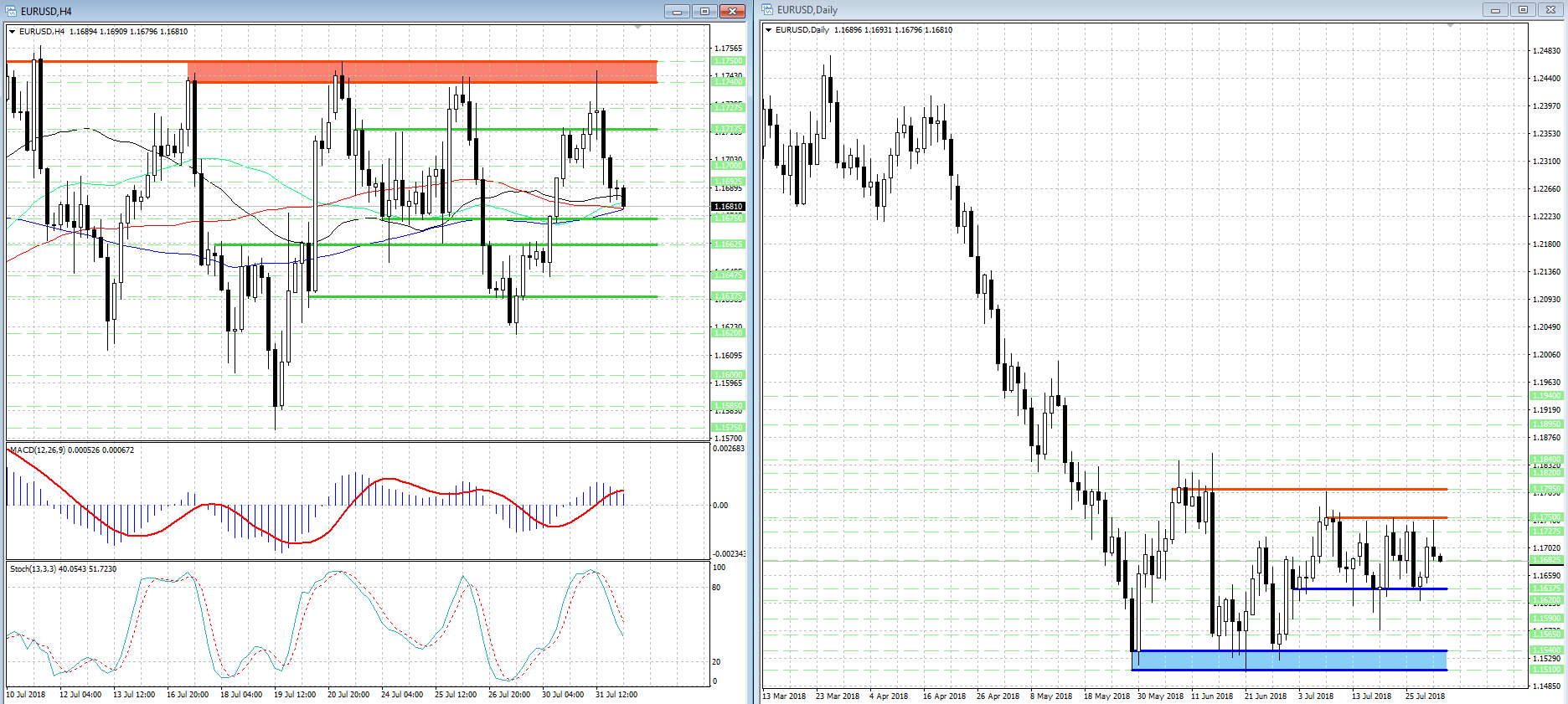Click the 1.15750 level label in H4 chart
Image resolution: width=1568 pixels, height=704 pixels.
[728, 427]
